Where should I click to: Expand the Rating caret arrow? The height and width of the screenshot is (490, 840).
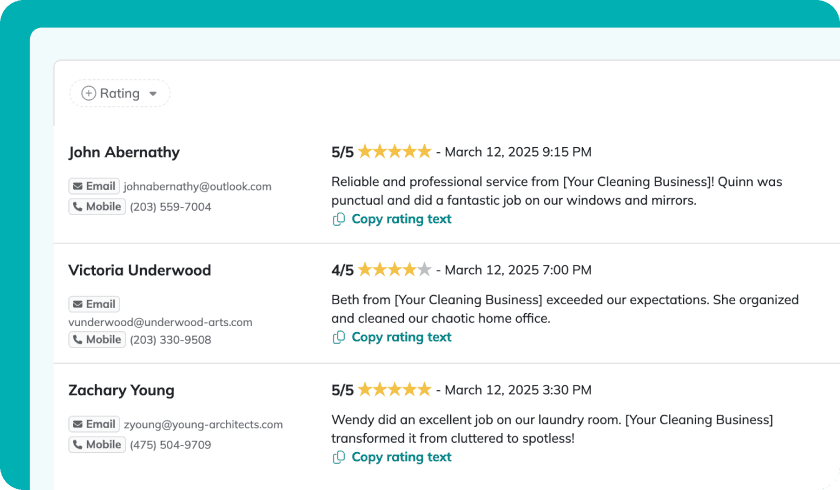pyautogui.click(x=153, y=94)
